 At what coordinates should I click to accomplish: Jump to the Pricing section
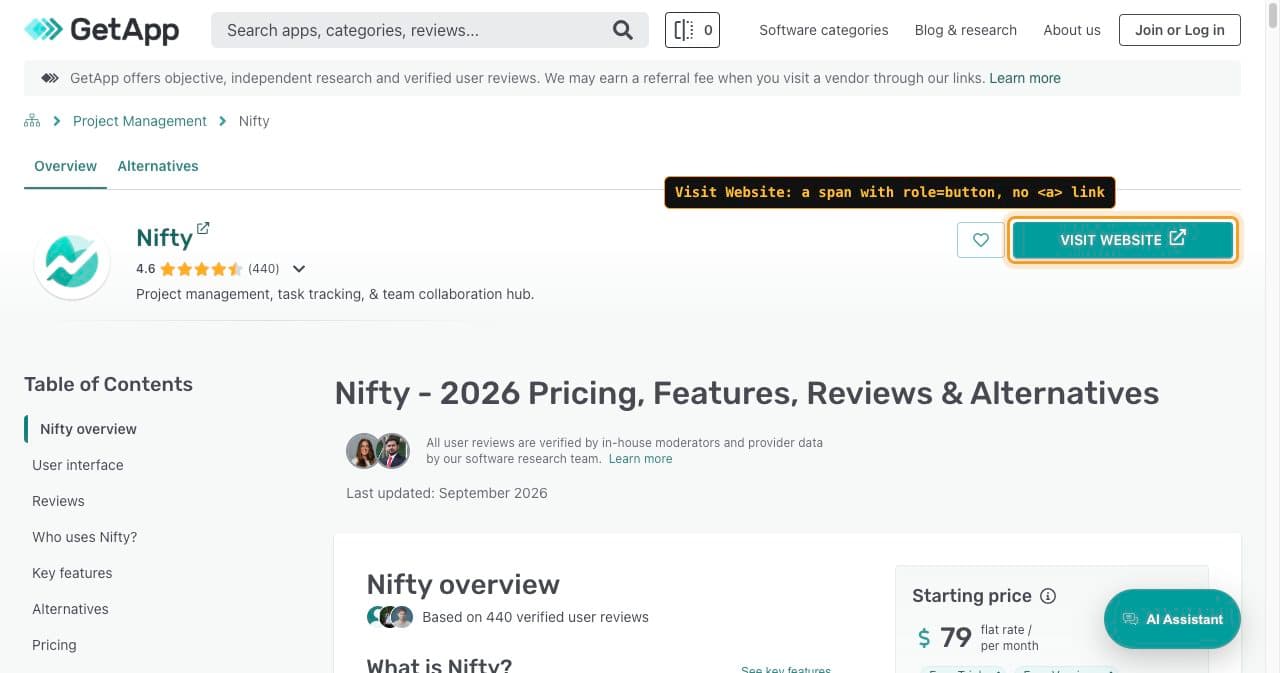(x=54, y=645)
